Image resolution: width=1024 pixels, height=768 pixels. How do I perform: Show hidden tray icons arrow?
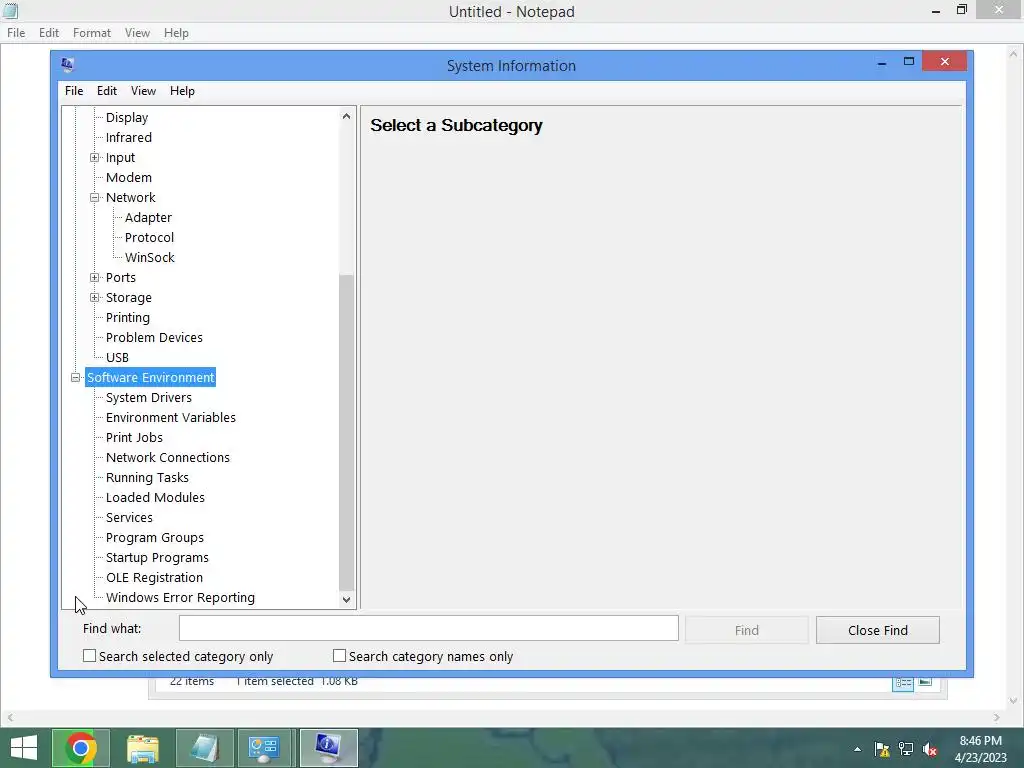click(857, 749)
